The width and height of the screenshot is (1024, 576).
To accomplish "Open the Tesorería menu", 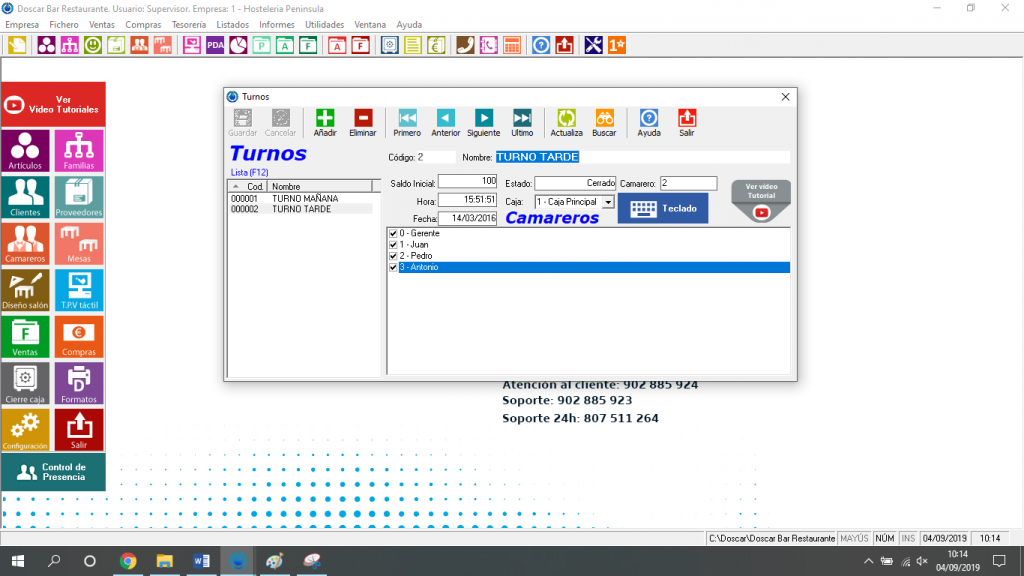I will pos(189,25).
